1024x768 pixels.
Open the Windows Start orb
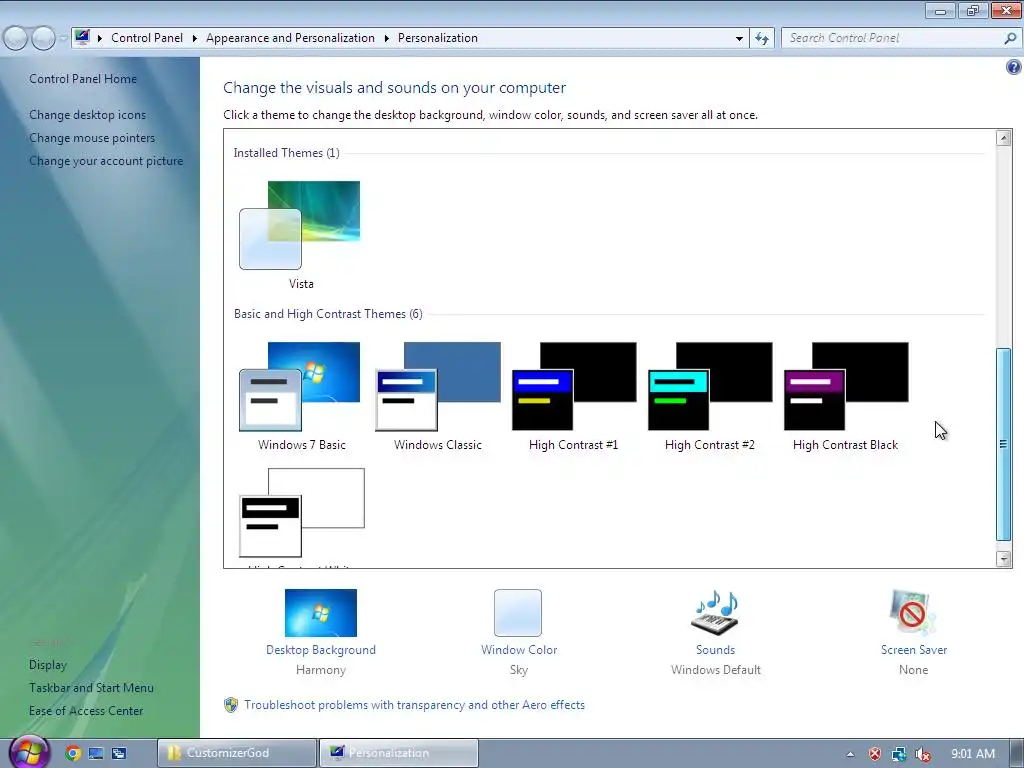coord(29,752)
